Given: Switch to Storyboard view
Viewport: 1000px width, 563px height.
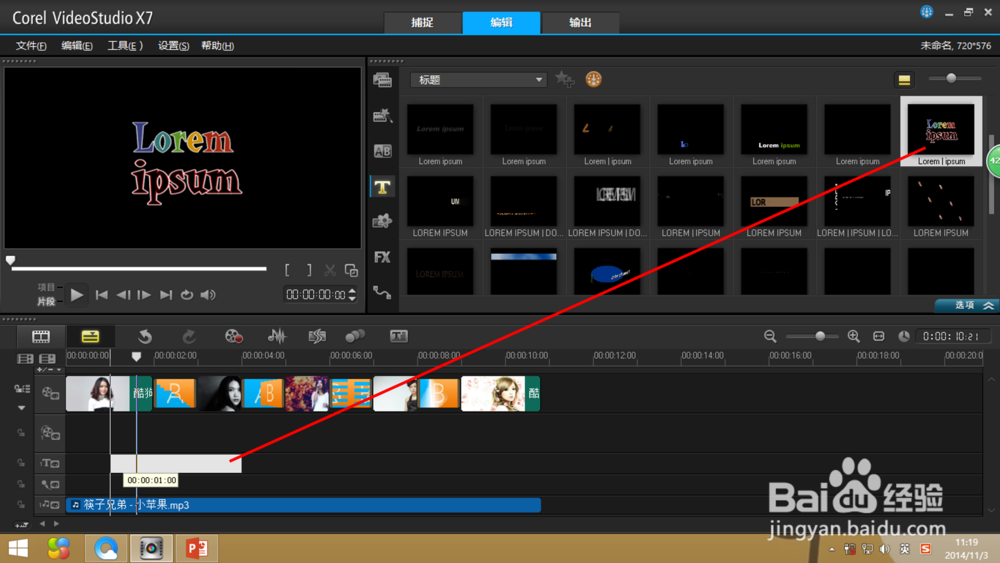Looking at the screenshot, I should click(x=41, y=336).
